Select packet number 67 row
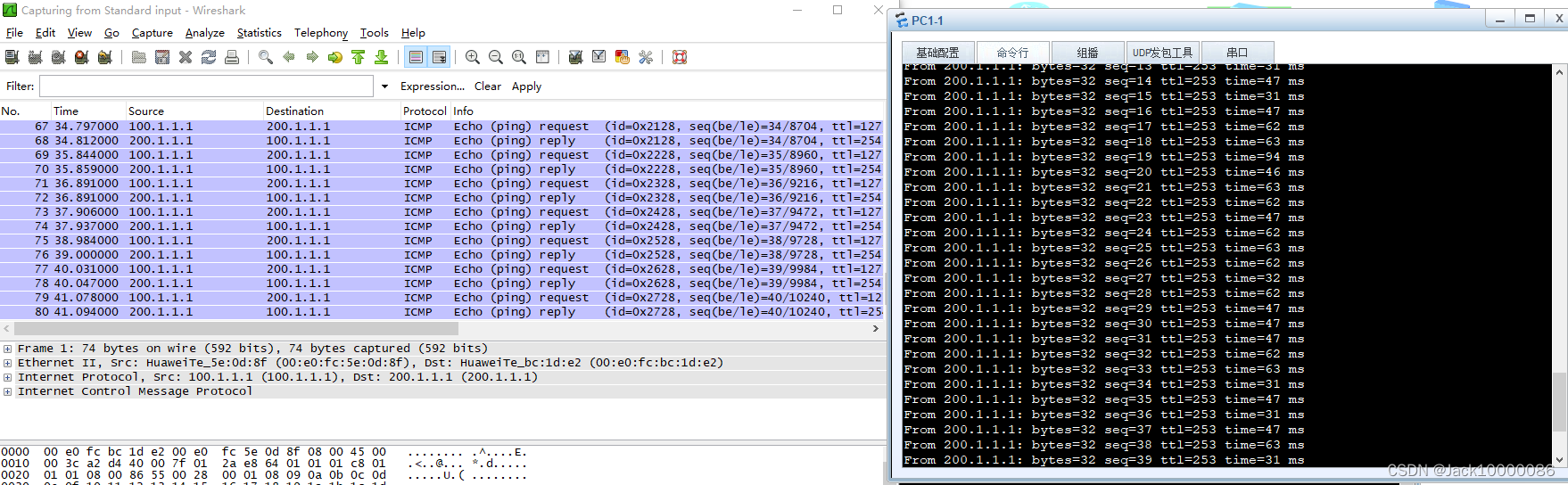This screenshot has height=485, width=1568. coord(442,127)
